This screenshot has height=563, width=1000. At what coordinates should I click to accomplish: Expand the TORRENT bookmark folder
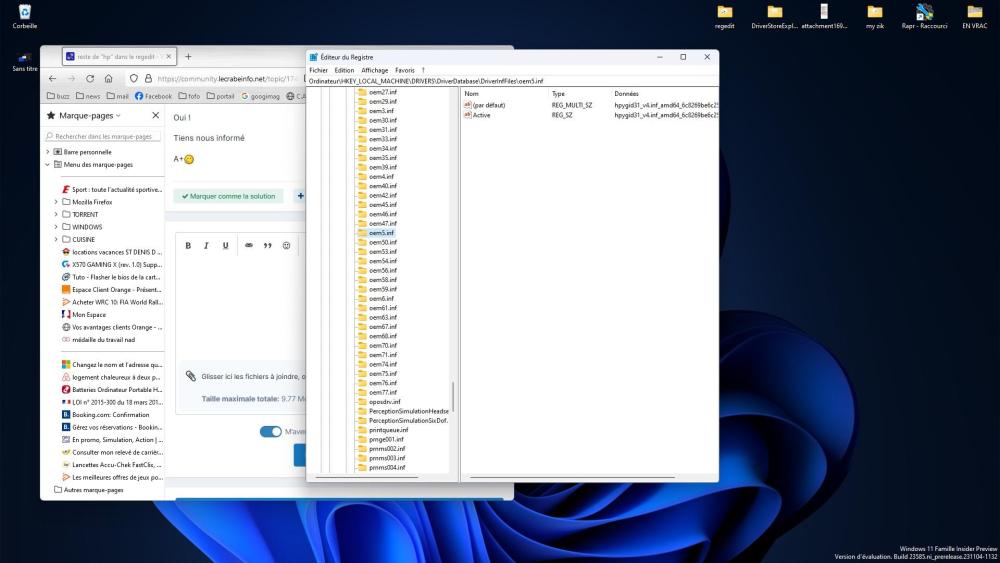pos(56,214)
